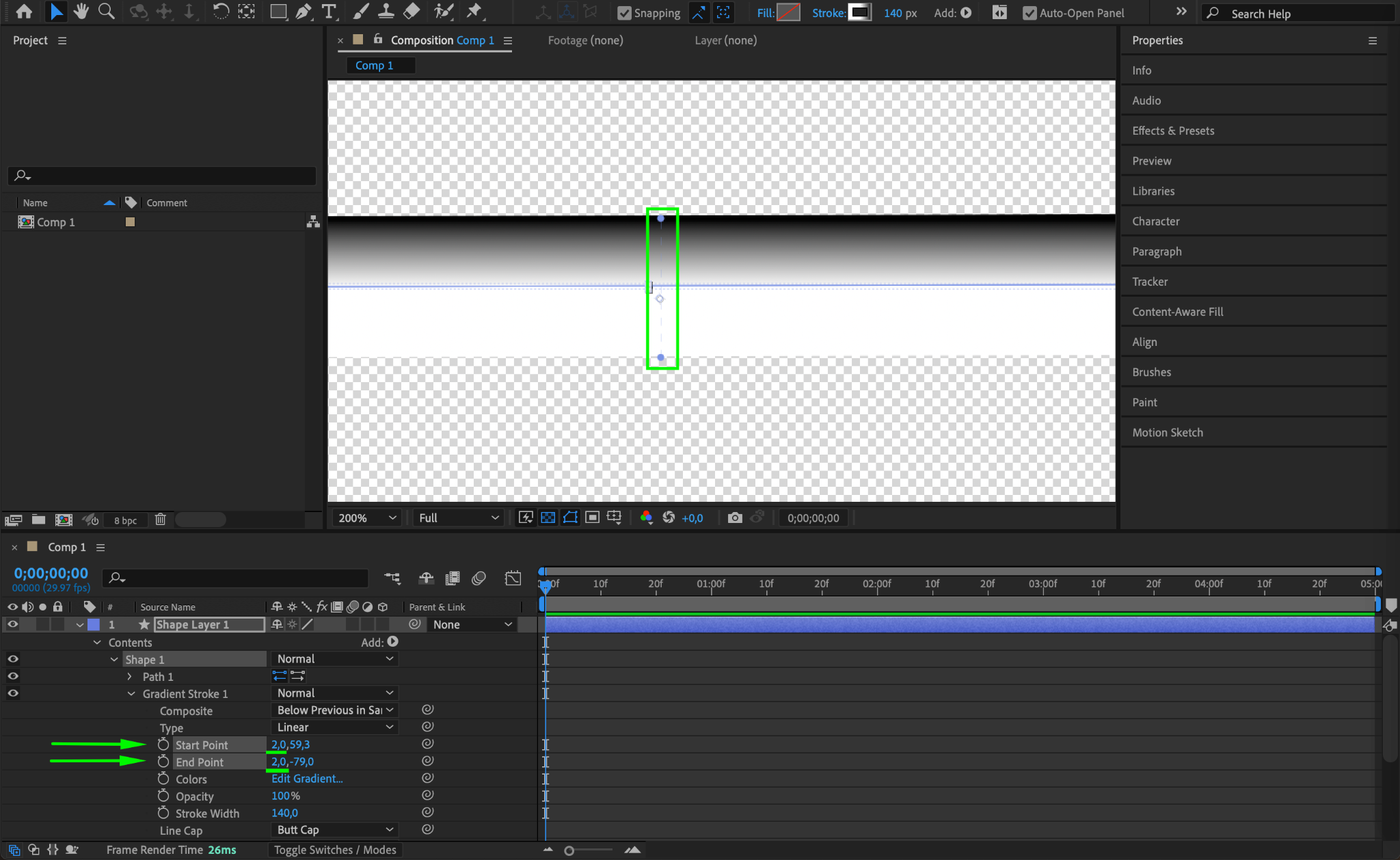Select the Hand tool
Screen dimensions: 1400x860
tap(81, 12)
